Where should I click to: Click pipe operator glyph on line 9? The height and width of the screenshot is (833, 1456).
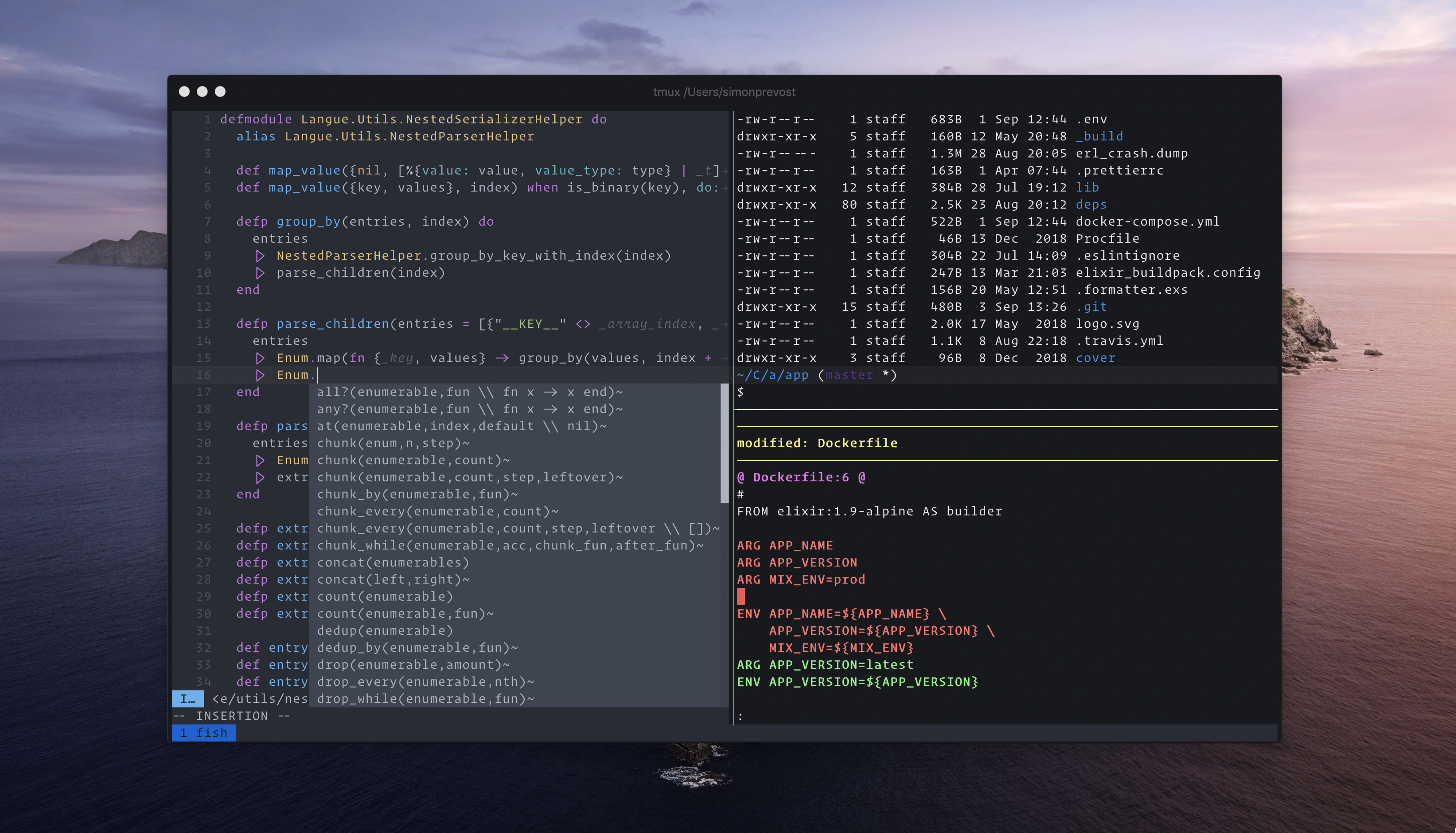click(x=260, y=256)
